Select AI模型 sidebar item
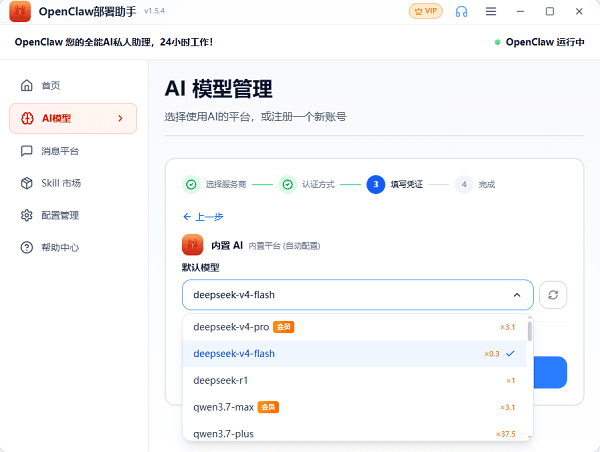600x452 pixels. pos(73,118)
